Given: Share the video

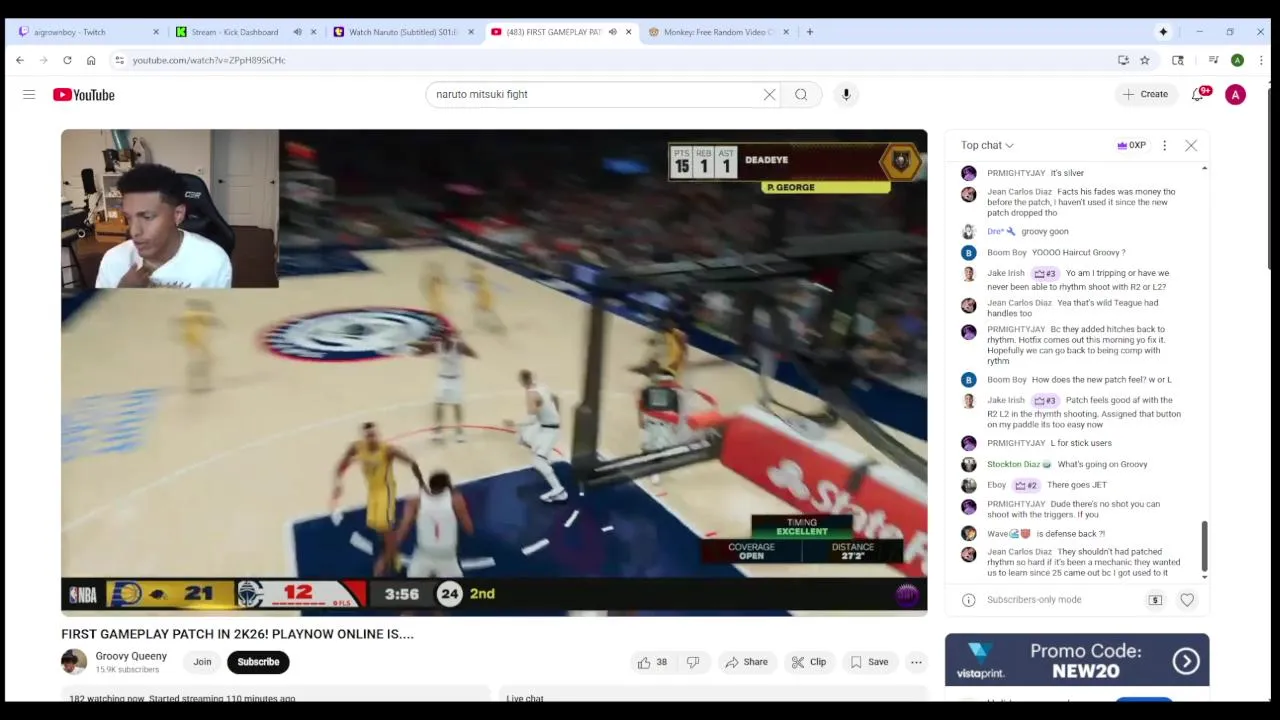Looking at the screenshot, I should pos(746,662).
